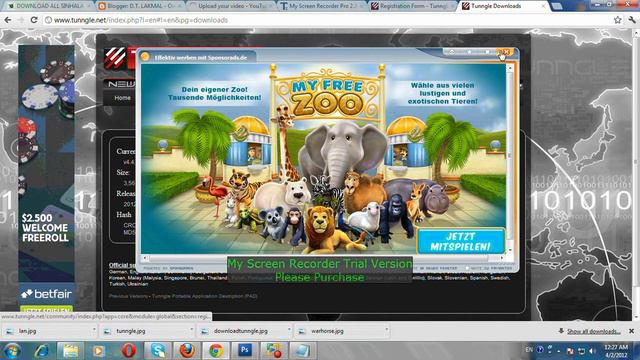Open Photoshop from the taskbar

click(x=245, y=351)
